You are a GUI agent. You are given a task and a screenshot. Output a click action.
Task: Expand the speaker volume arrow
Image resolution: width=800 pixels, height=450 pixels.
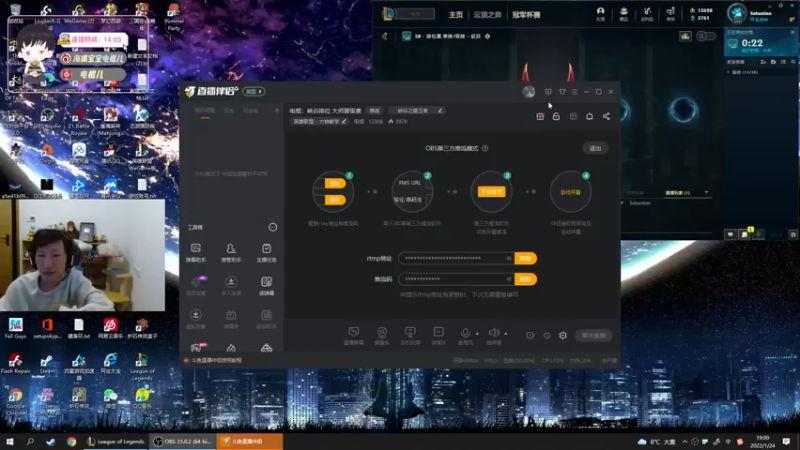click(x=506, y=334)
